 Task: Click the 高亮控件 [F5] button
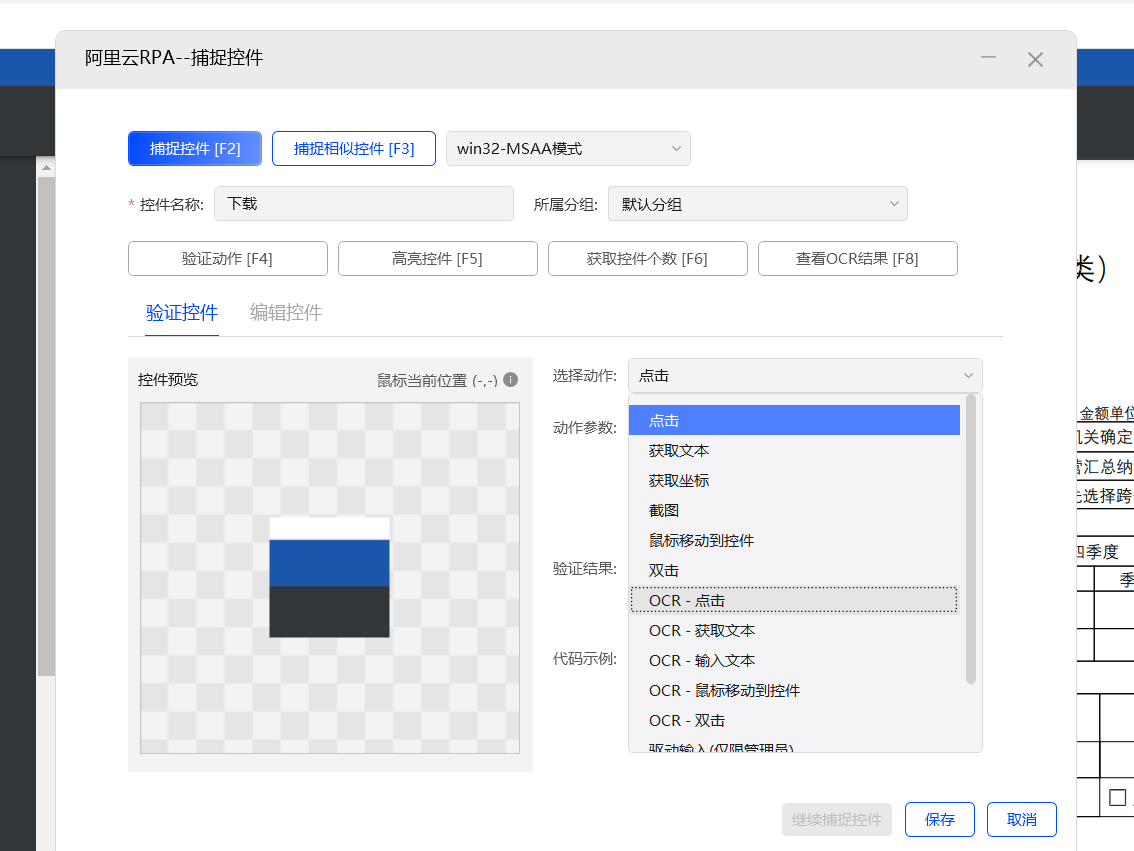point(438,258)
